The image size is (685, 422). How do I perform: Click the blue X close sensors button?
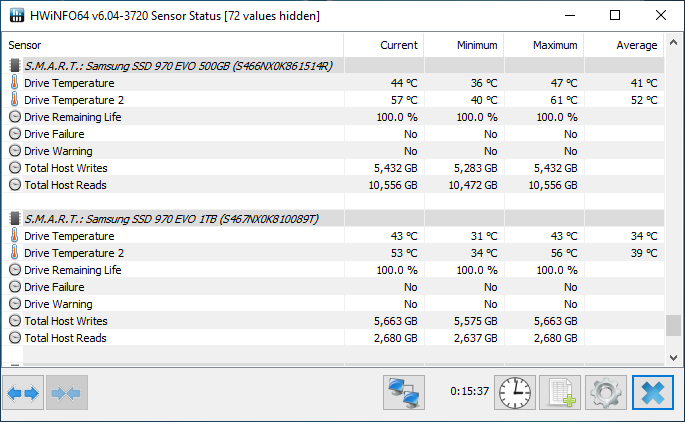[653, 393]
